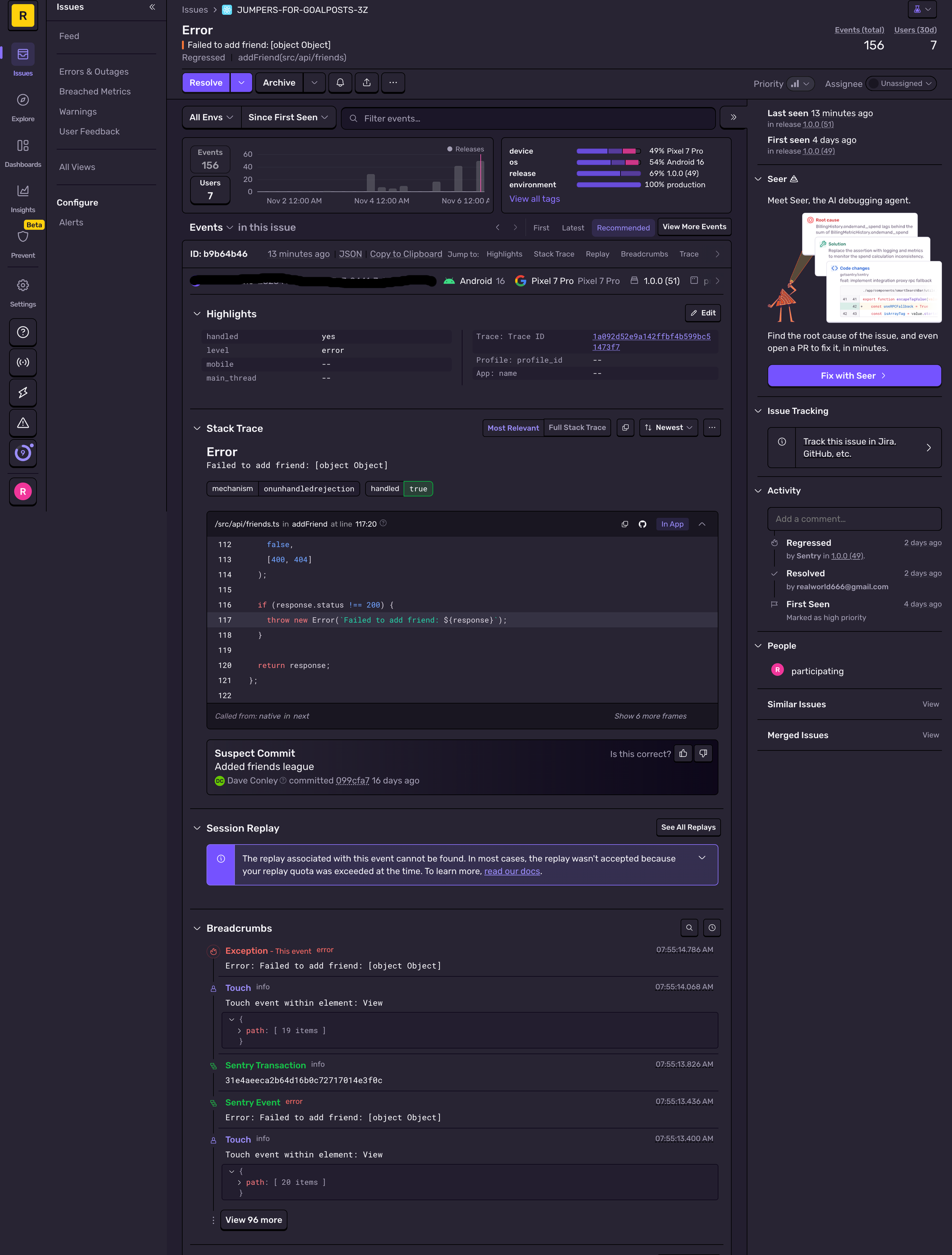Open breadcrumbs search icon
Screen dimensions: 952x1255
689,928
